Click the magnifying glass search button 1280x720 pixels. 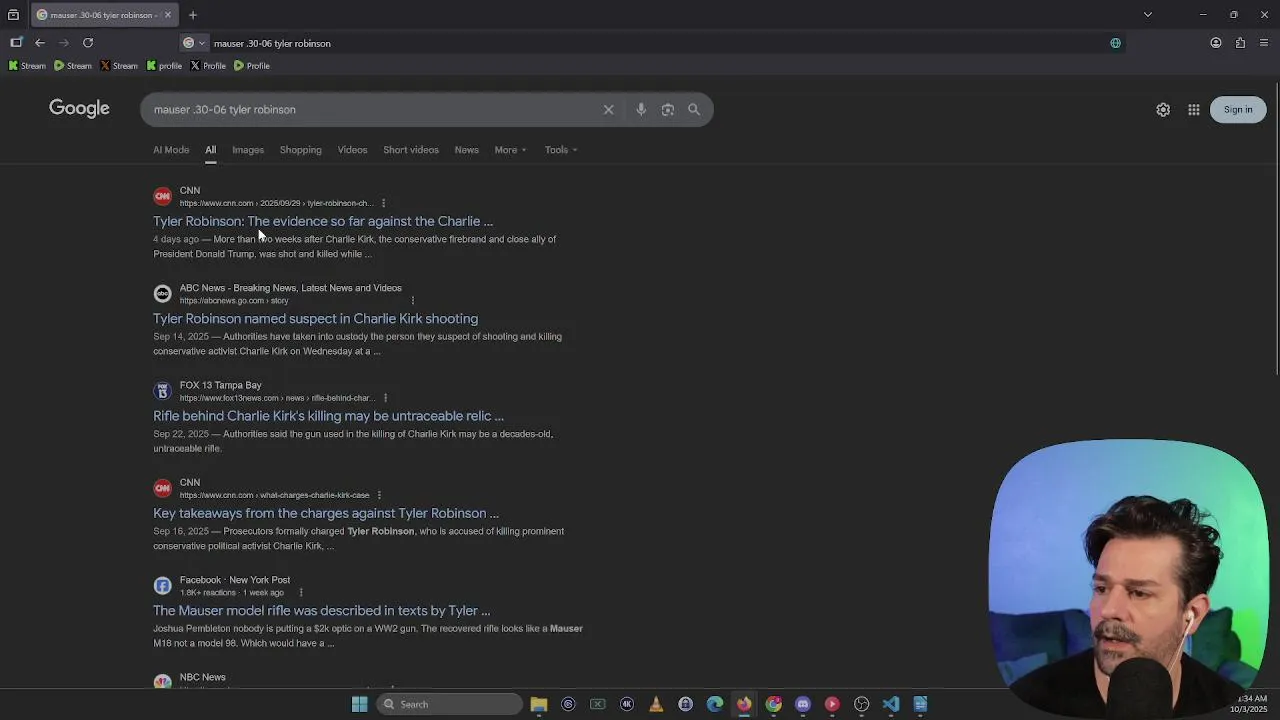[x=694, y=110]
